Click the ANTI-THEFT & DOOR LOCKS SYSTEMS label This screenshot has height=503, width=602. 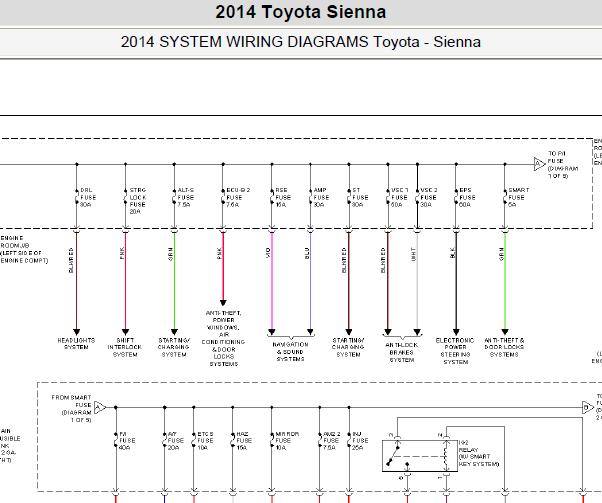tap(504, 347)
